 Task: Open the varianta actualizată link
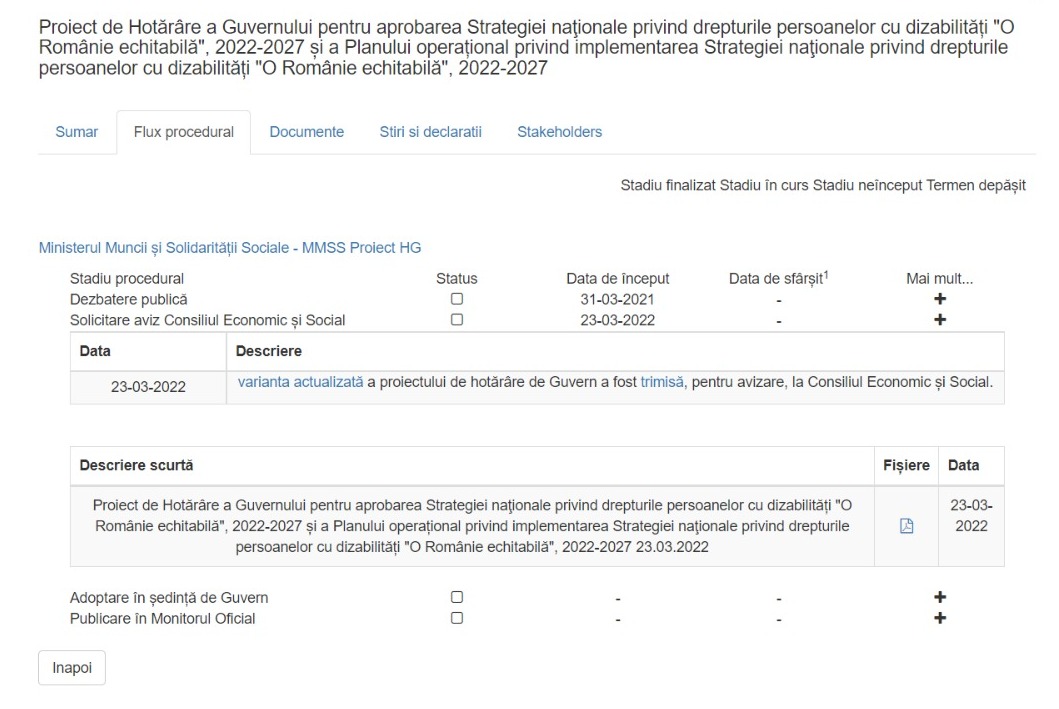(x=301, y=382)
